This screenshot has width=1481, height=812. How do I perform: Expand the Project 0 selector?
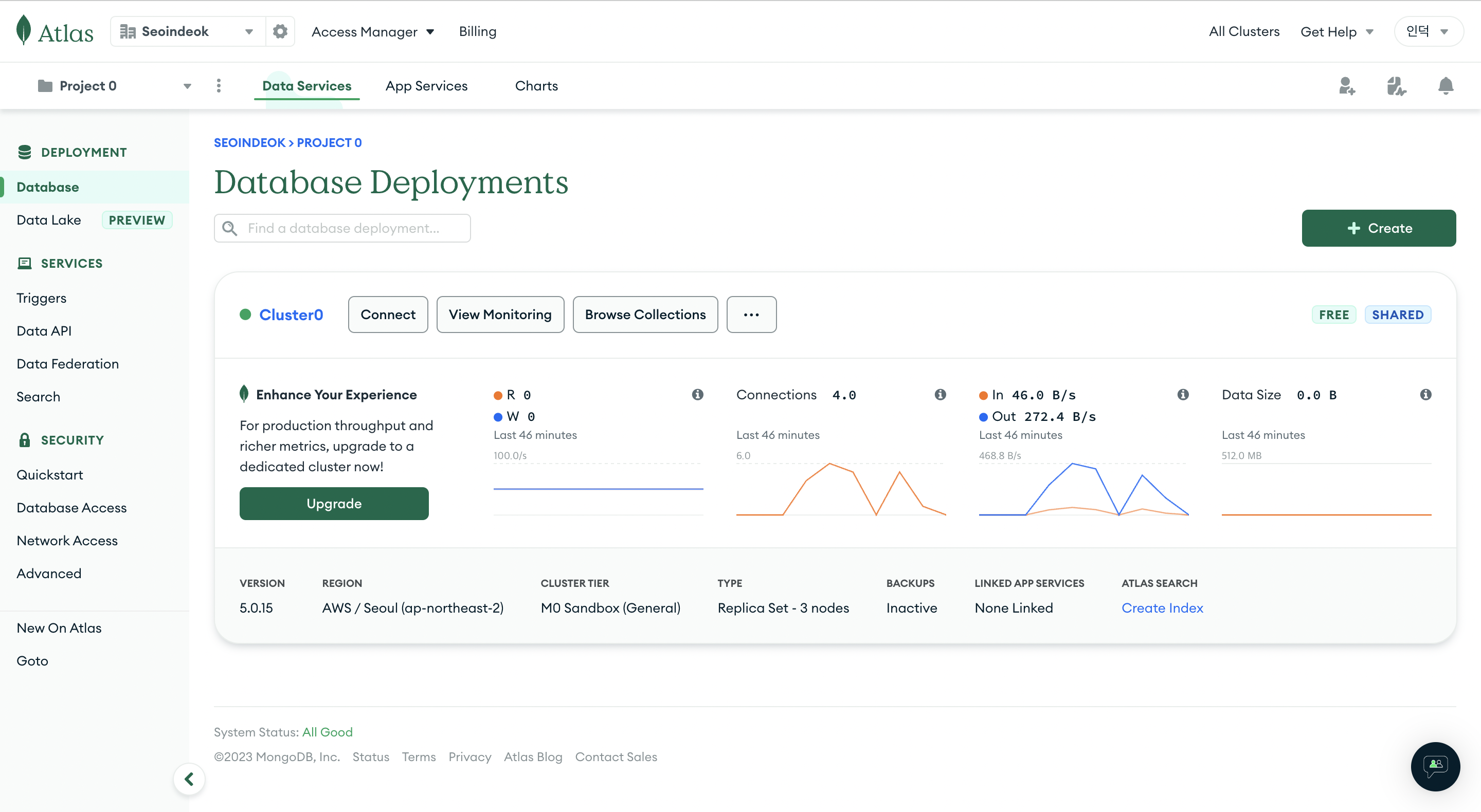point(114,86)
